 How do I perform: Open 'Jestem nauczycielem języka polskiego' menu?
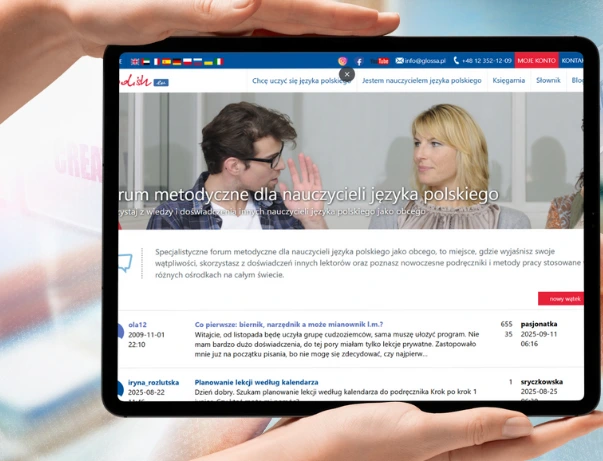(422, 81)
